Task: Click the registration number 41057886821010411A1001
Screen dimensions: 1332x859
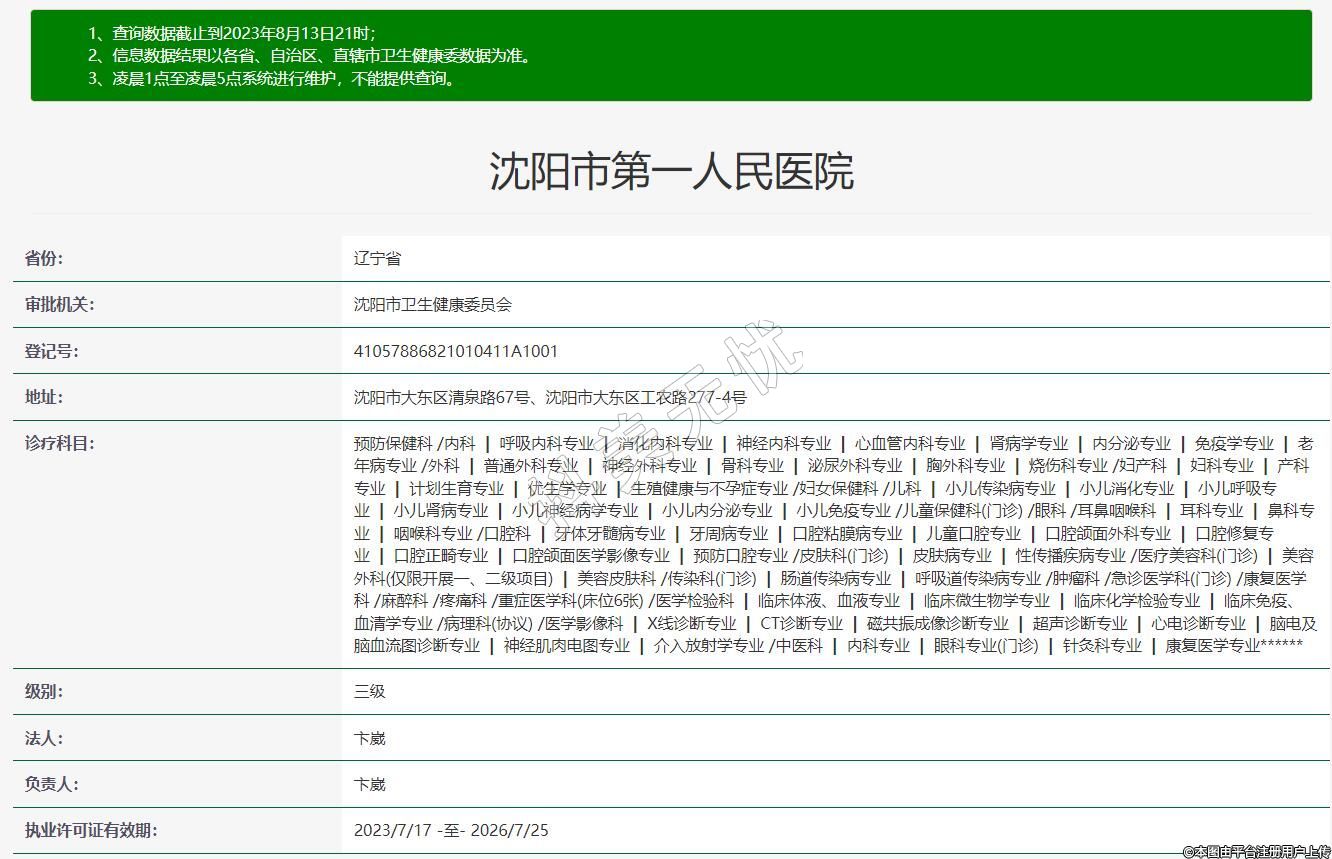Action: (x=456, y=351)
